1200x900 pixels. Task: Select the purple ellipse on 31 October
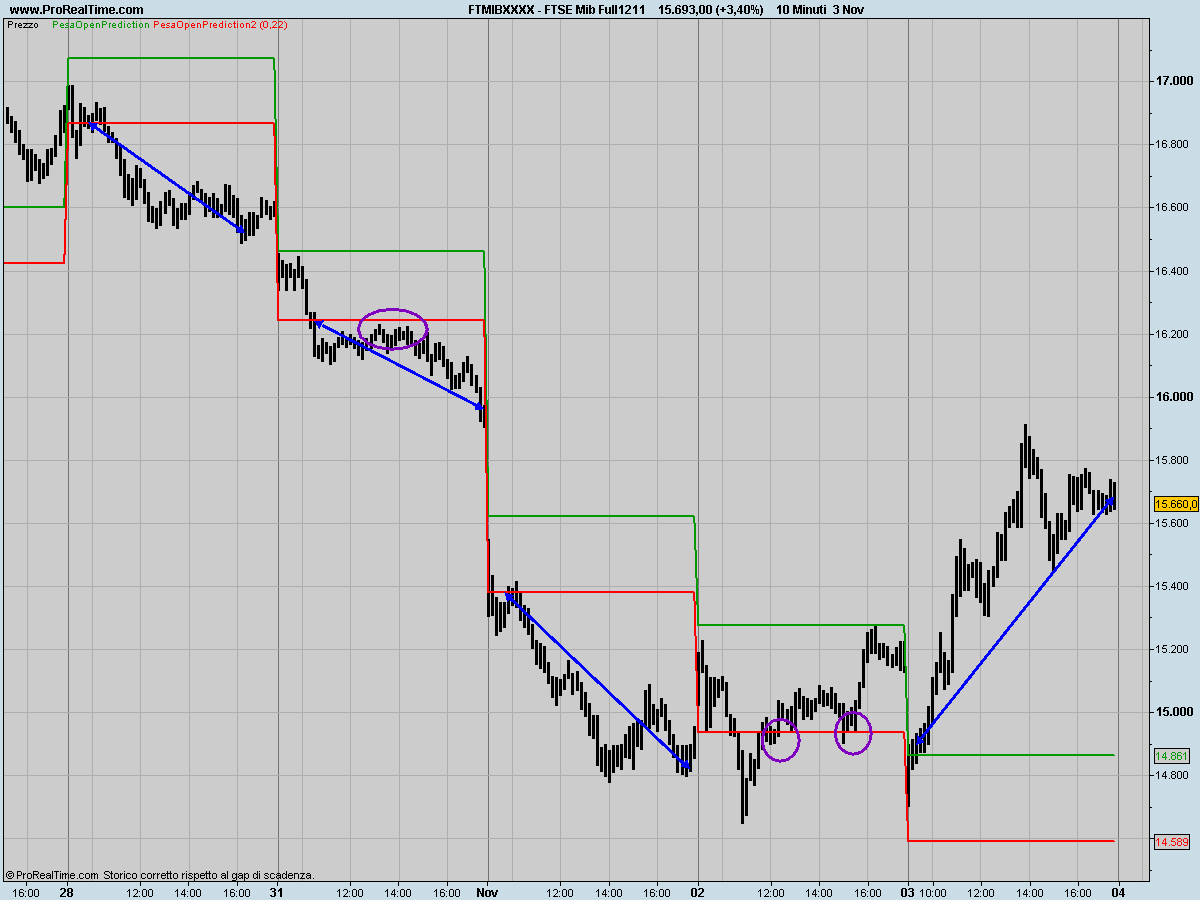pyautogui.click(x=393, y=329)
